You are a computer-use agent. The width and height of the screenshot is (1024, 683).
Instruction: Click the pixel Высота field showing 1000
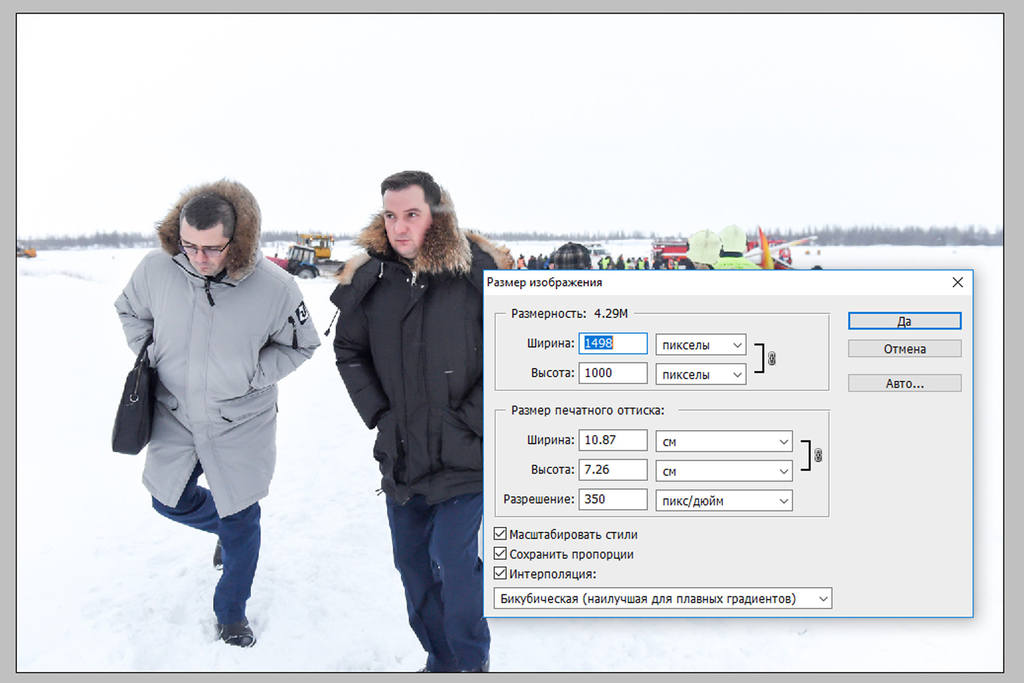click(x=613, y=373)
